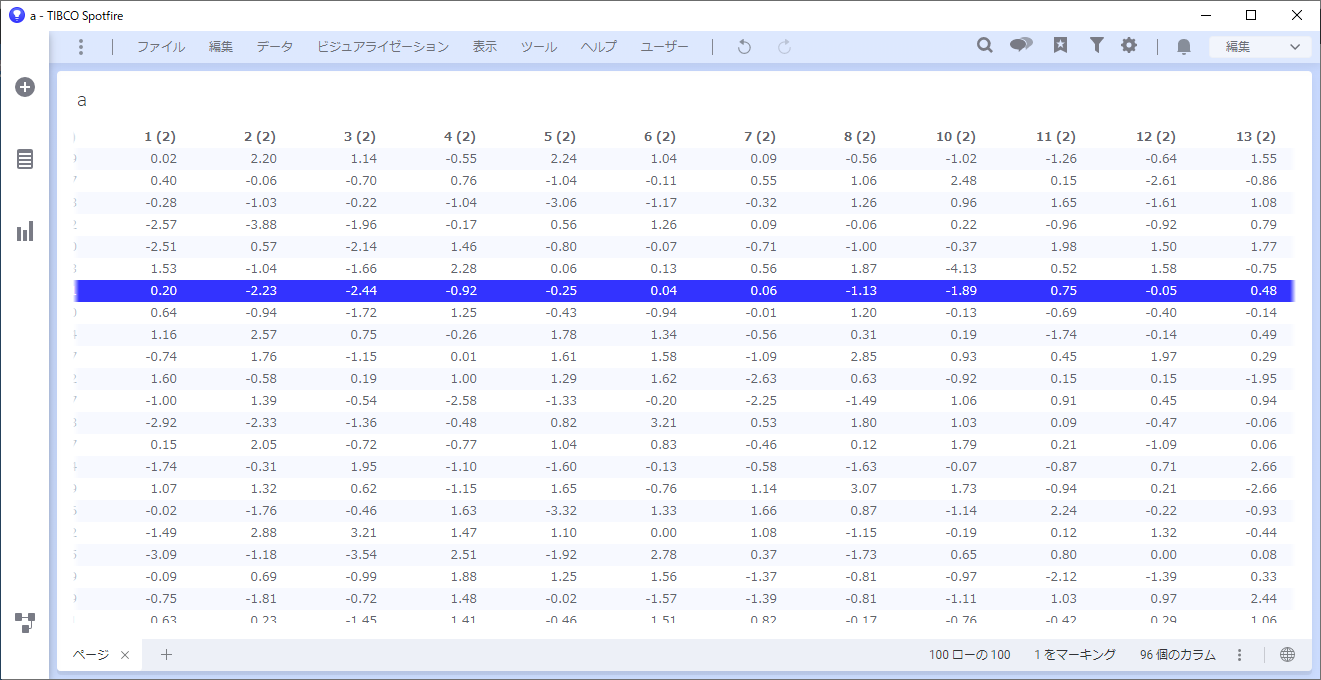Click cell 2.85 in column 8 (2)
The image size is (1321, 680).
[x=863, y=357]
